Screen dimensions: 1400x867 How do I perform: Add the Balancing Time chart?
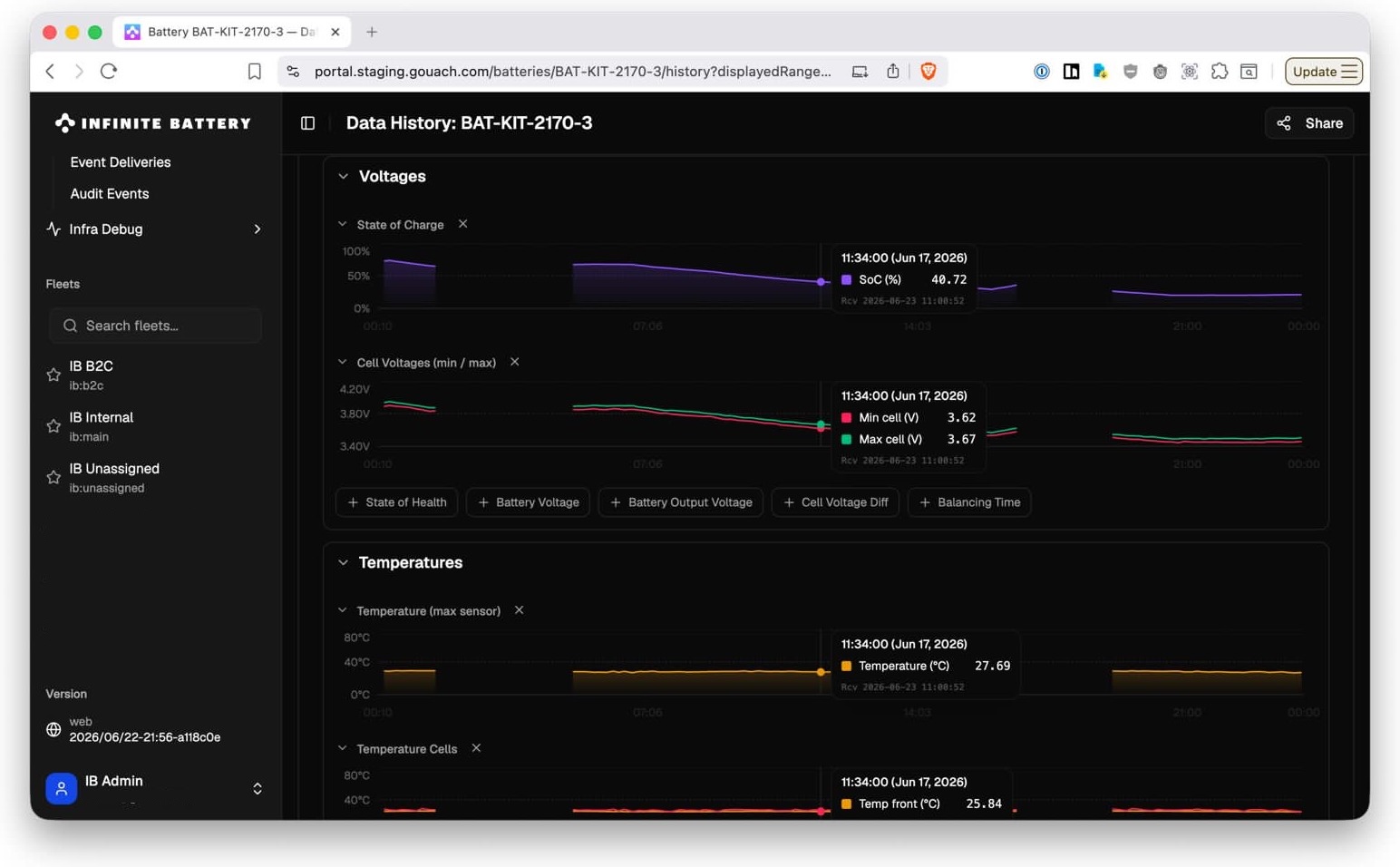coord(969,502)
